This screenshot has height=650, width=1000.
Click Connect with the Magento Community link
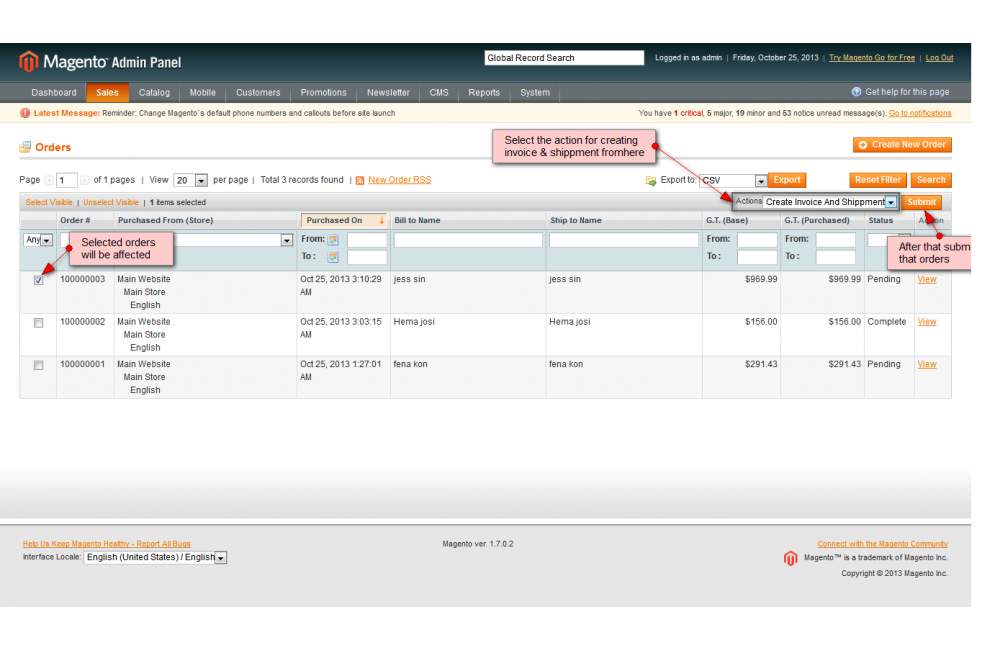[883, 544]
